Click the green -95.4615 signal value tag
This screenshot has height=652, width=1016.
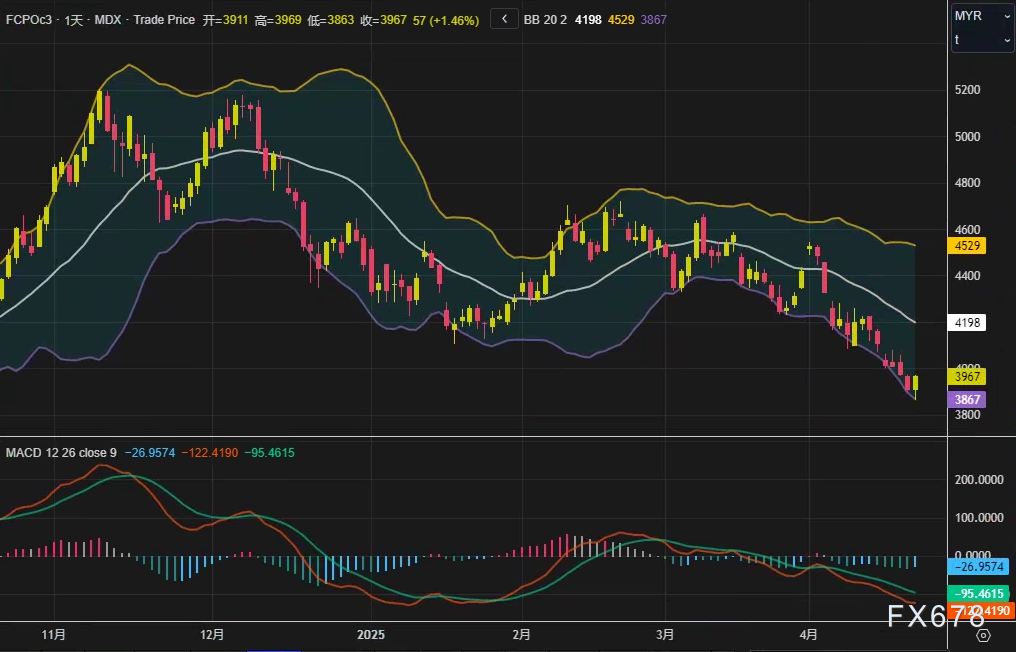point(980,593)
